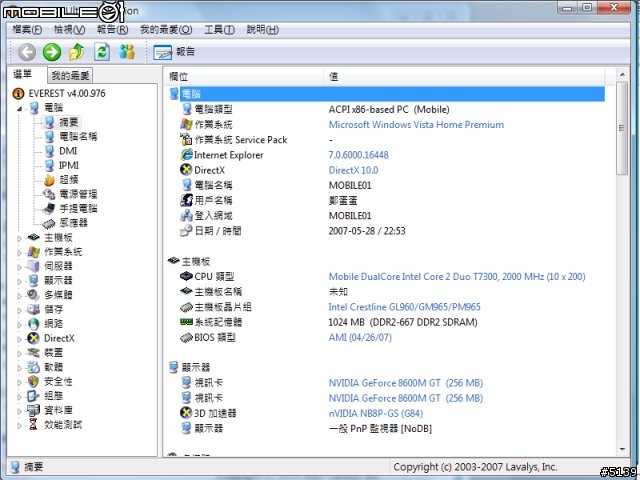Screen dimensions: 640x480
Task: Expand the 網路 tree node
Action: [x=19, y=325]
